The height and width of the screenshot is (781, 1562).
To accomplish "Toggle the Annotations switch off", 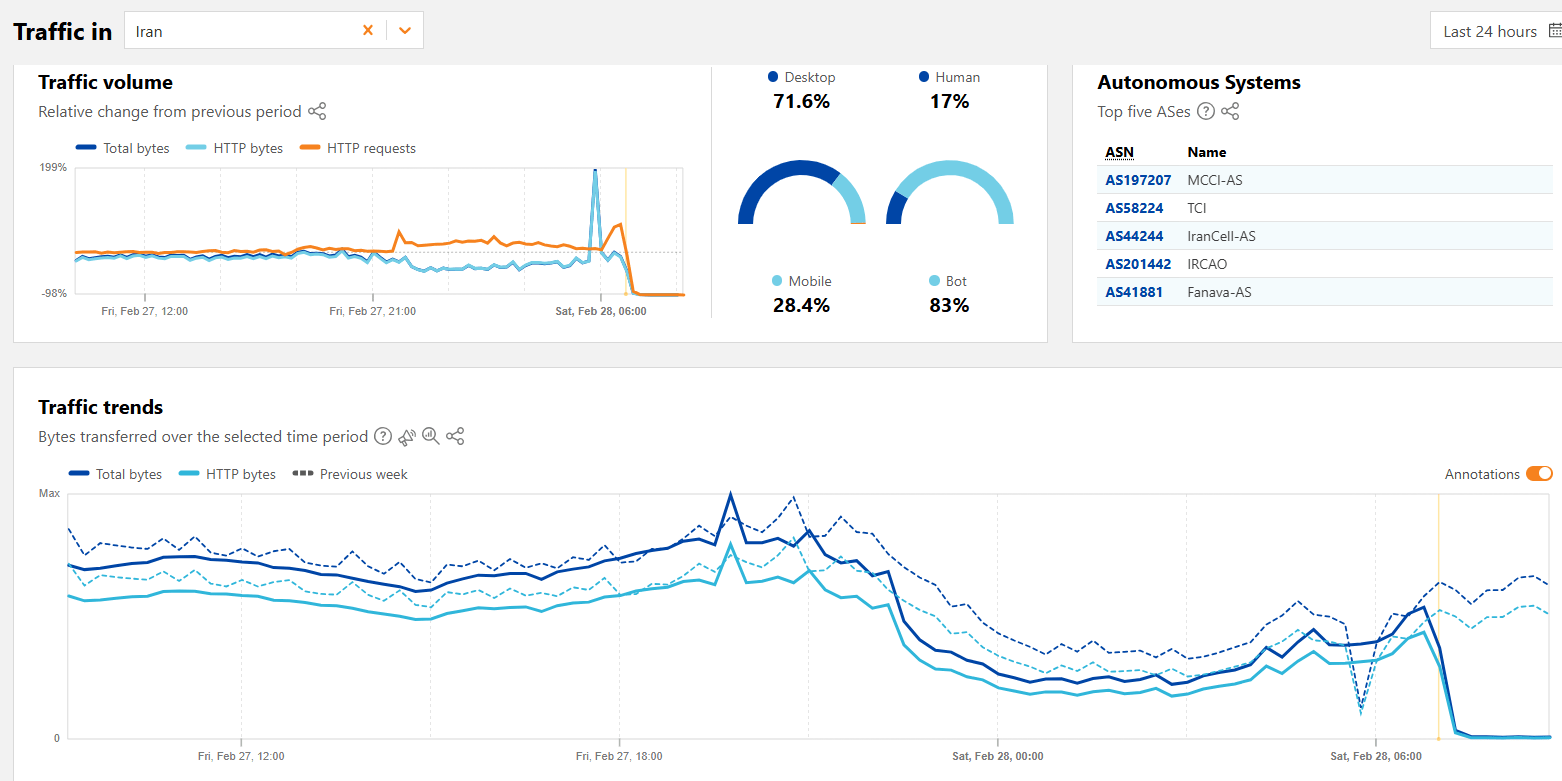I will [1539, 474].
